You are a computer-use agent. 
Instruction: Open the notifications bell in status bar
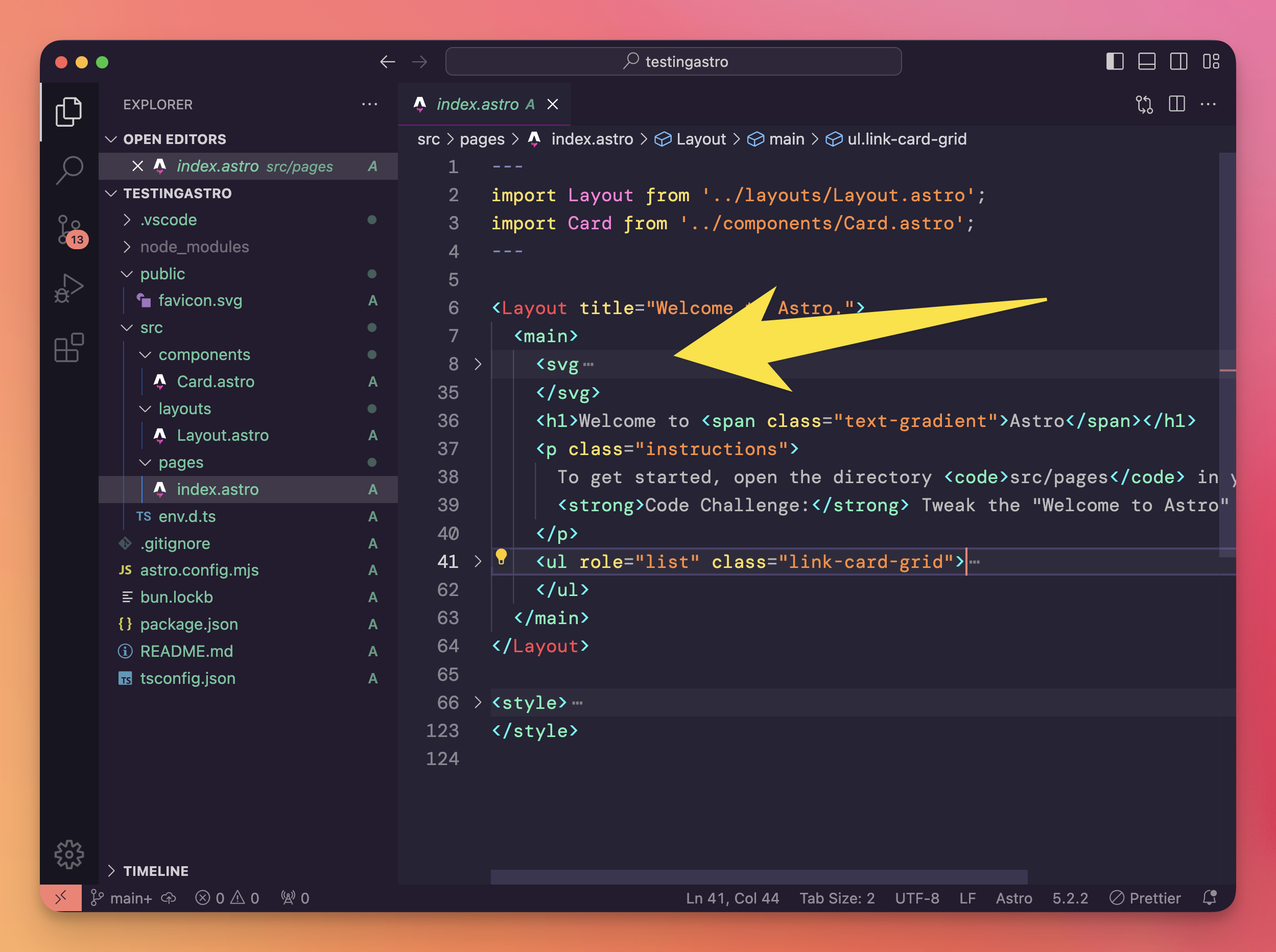[1209, 898]
